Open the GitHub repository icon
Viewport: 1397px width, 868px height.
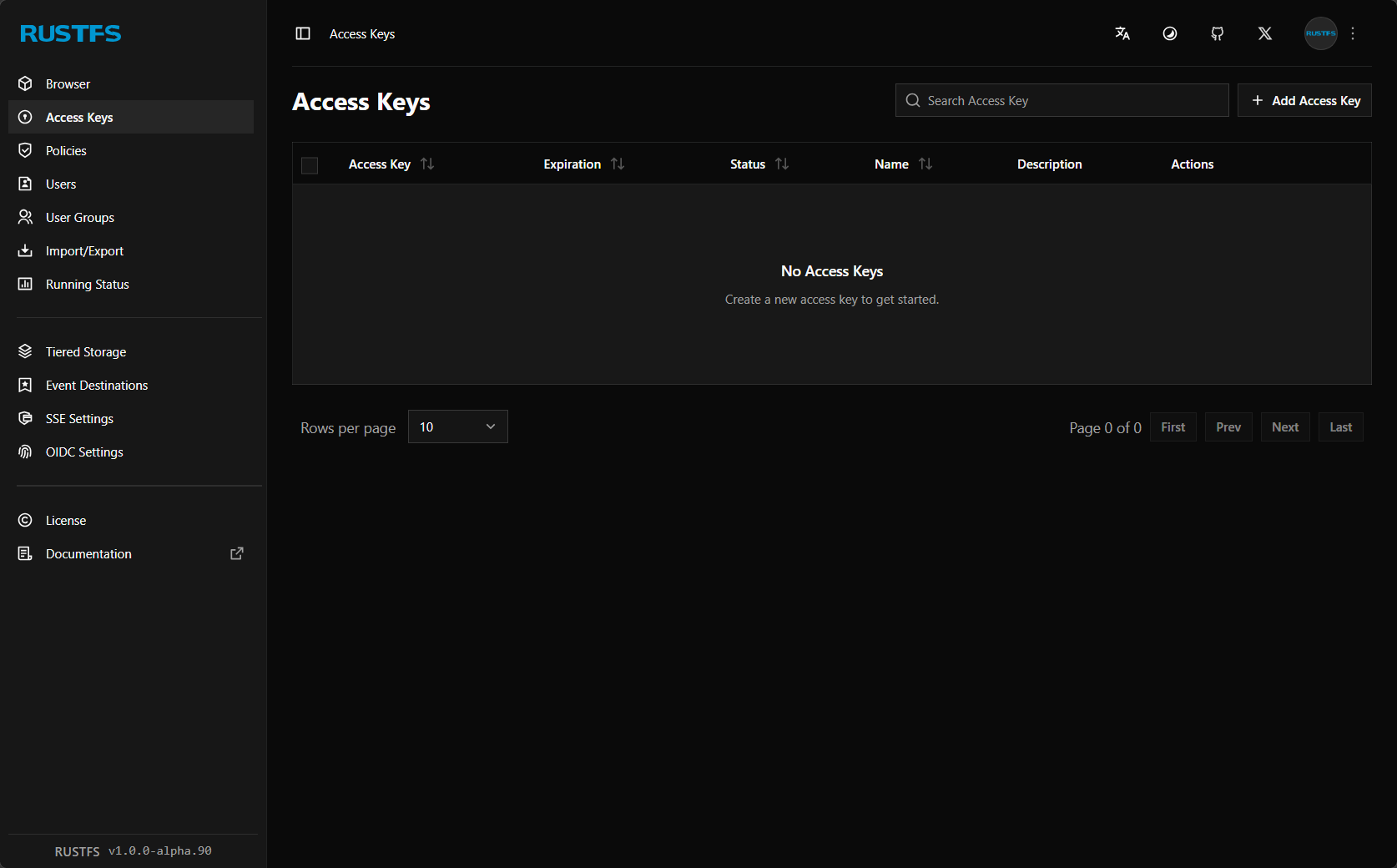(1218, 33)
